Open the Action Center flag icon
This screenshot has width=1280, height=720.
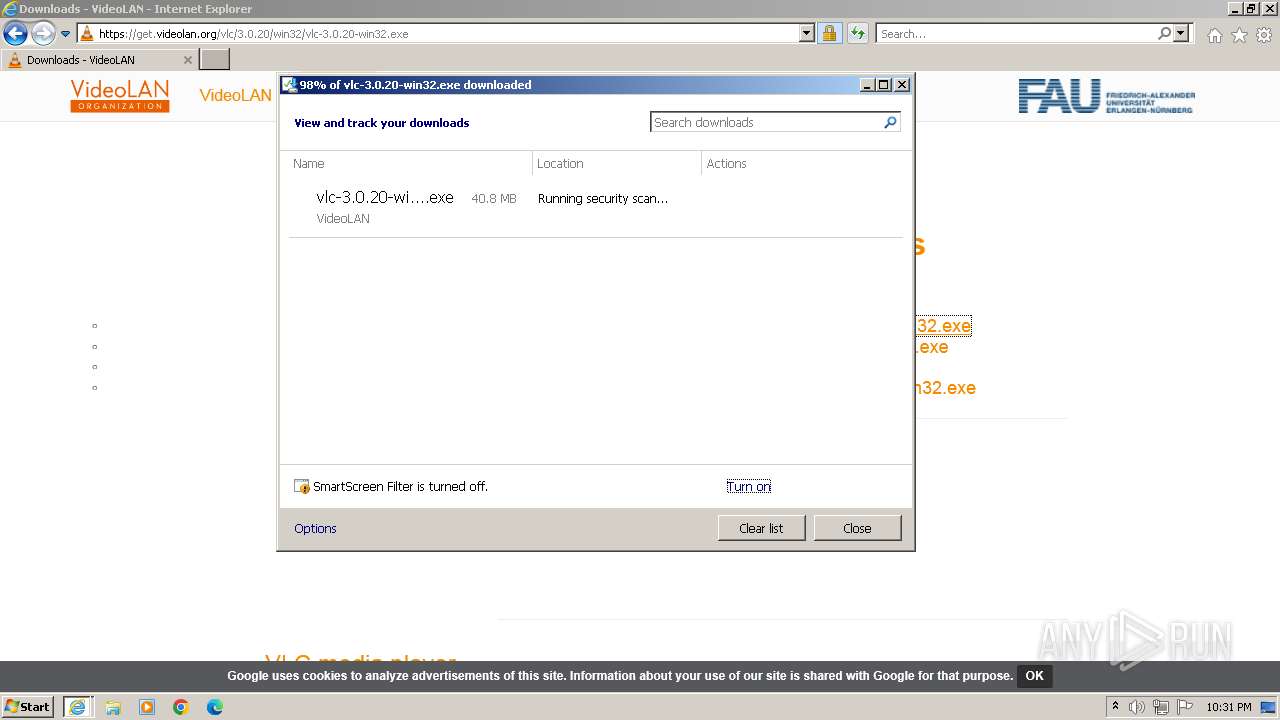[1185, 707]
